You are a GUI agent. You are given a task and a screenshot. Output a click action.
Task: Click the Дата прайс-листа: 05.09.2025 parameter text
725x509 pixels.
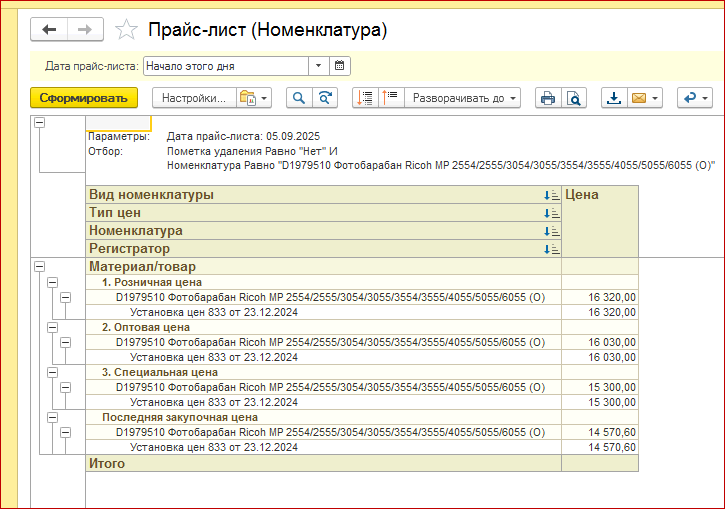coord(243,136)
